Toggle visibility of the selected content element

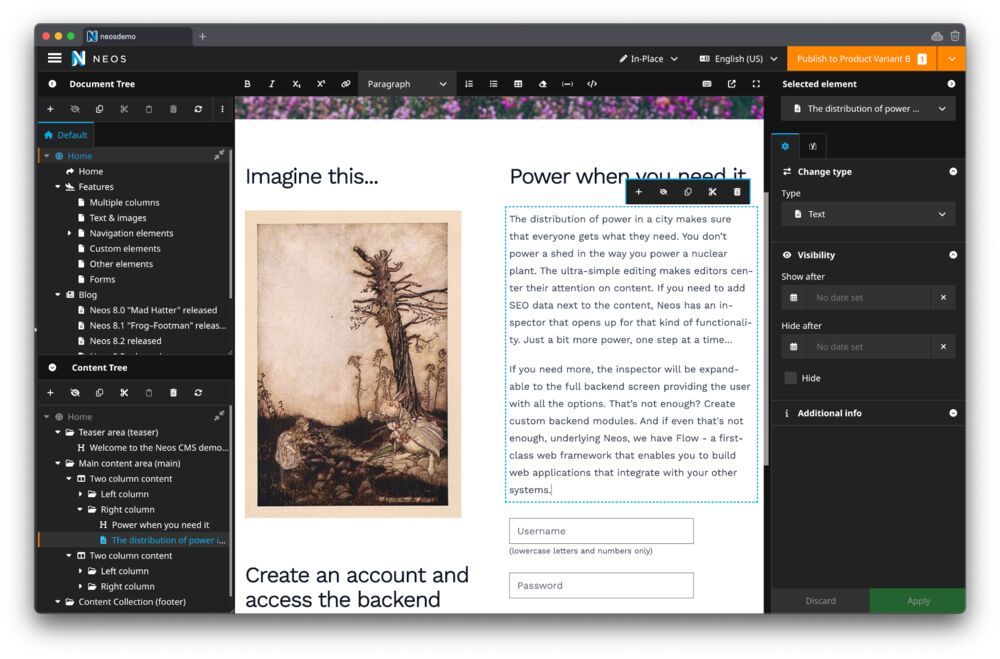(x=663, y=190)
